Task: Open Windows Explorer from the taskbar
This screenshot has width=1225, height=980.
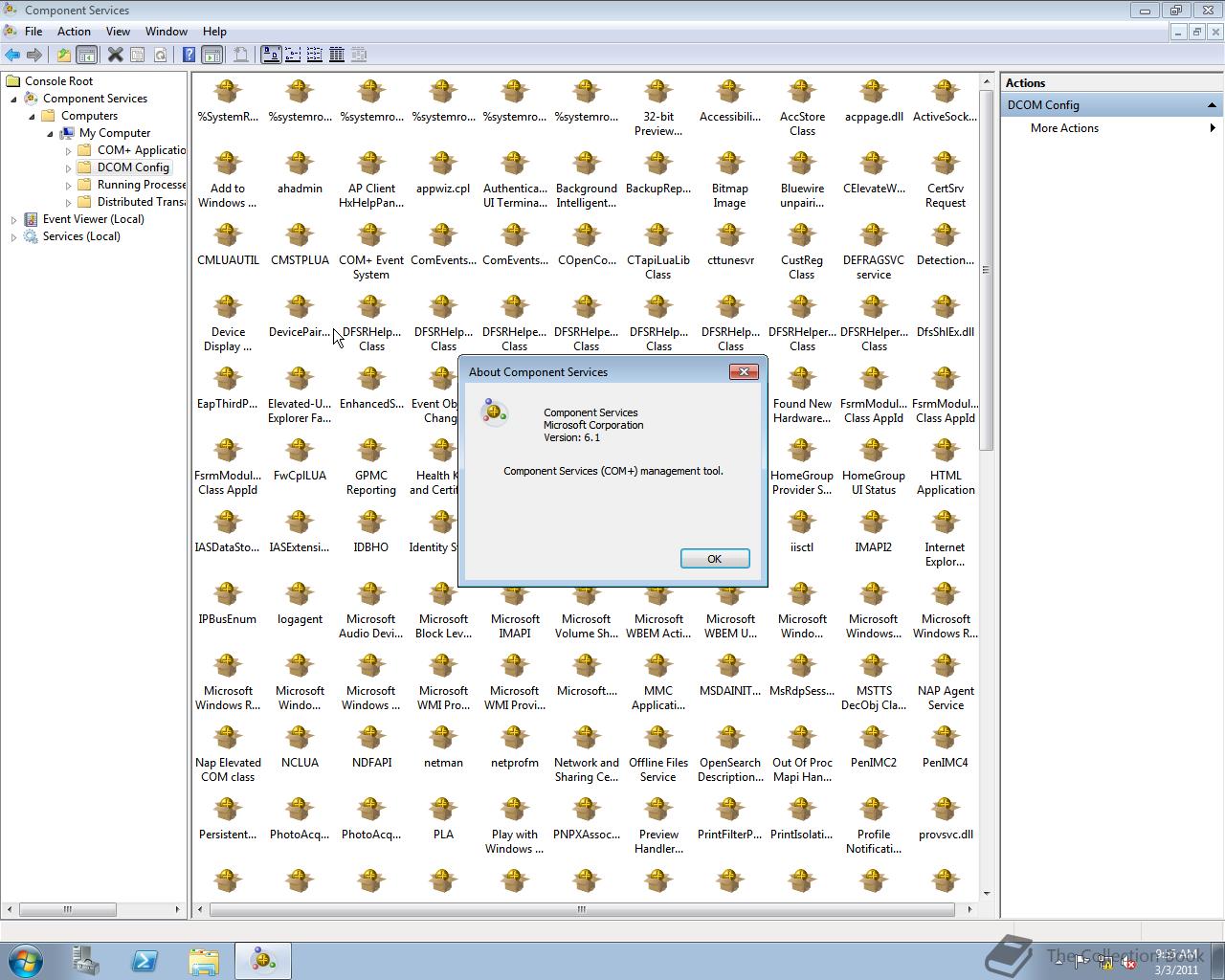Action: pos(204,961)
